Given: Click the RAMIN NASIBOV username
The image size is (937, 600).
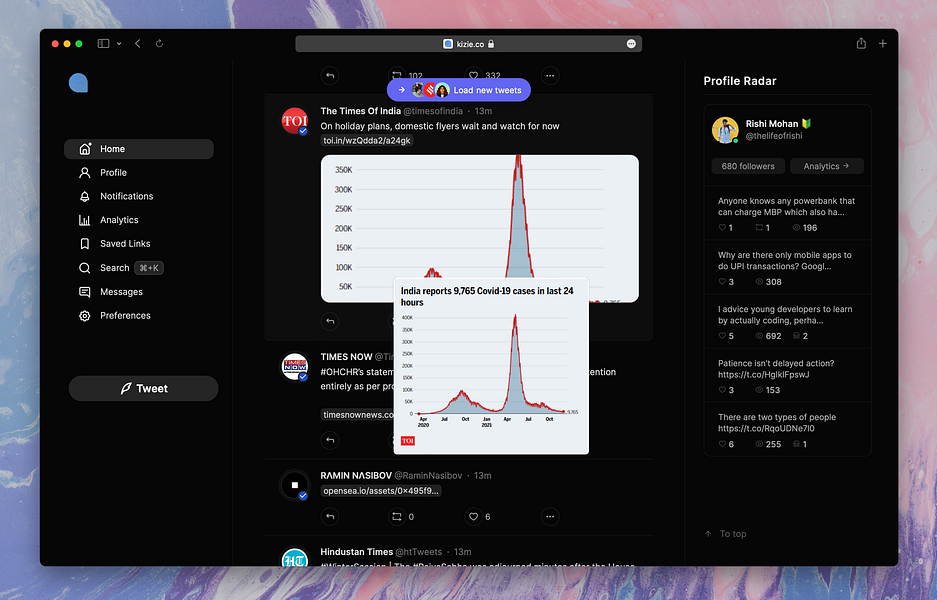Looking at the screenshot, I should coord(428,476).
